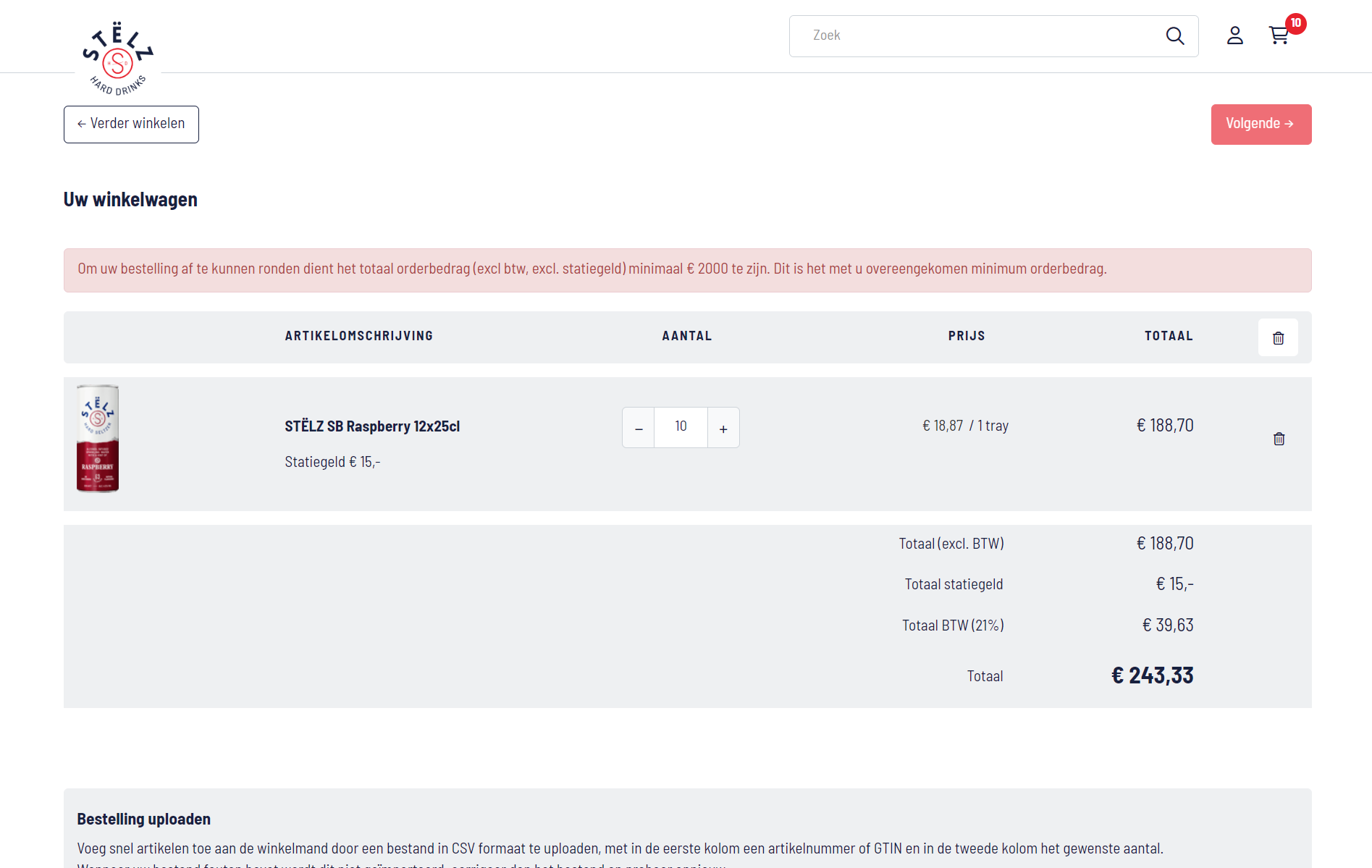1372x868 pixels.
Task: Click the price text € 18,87 / 1 tray
Action: tap(965, 426)
